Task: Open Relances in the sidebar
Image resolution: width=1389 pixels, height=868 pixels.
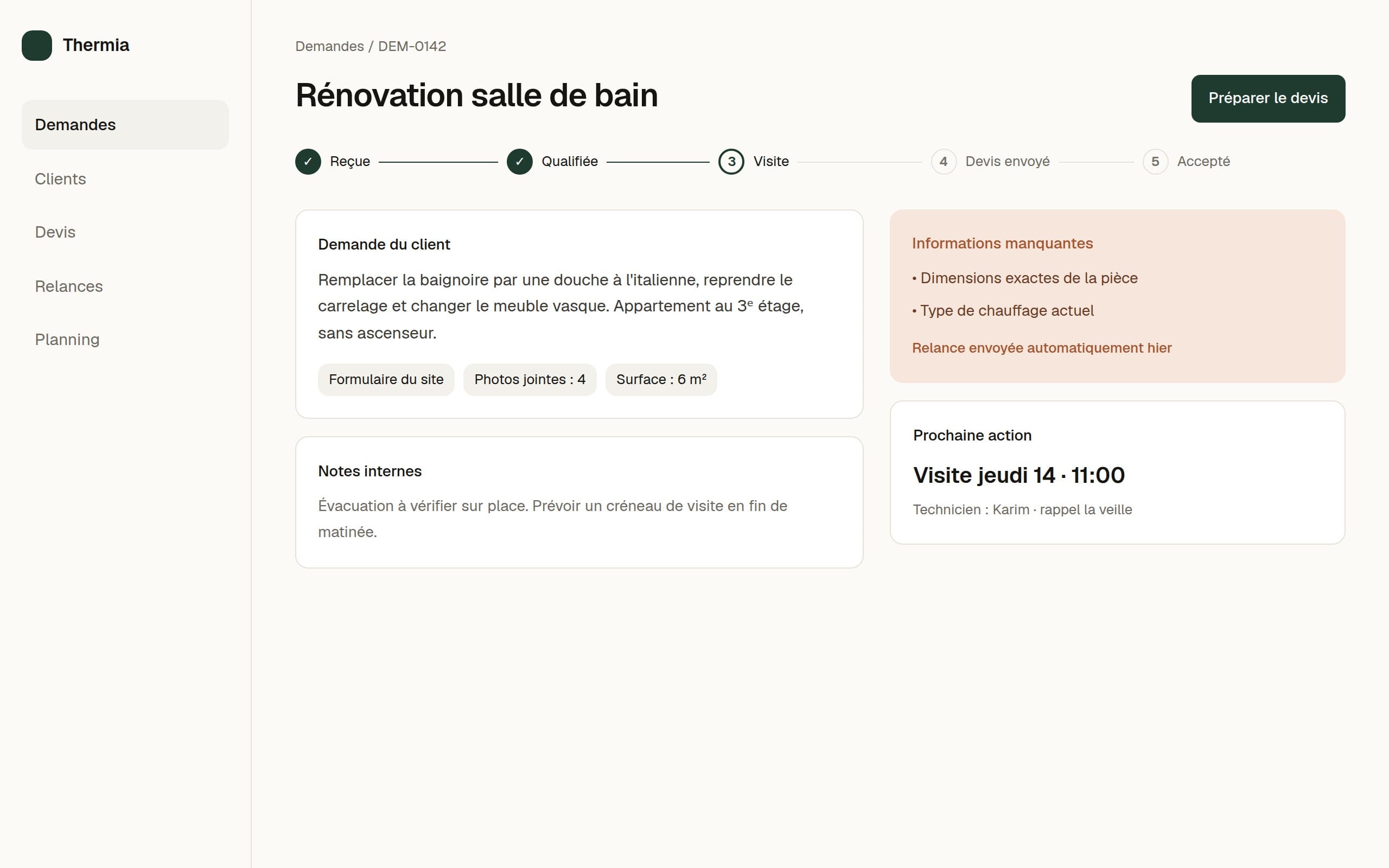Action: tap(125, 286)
